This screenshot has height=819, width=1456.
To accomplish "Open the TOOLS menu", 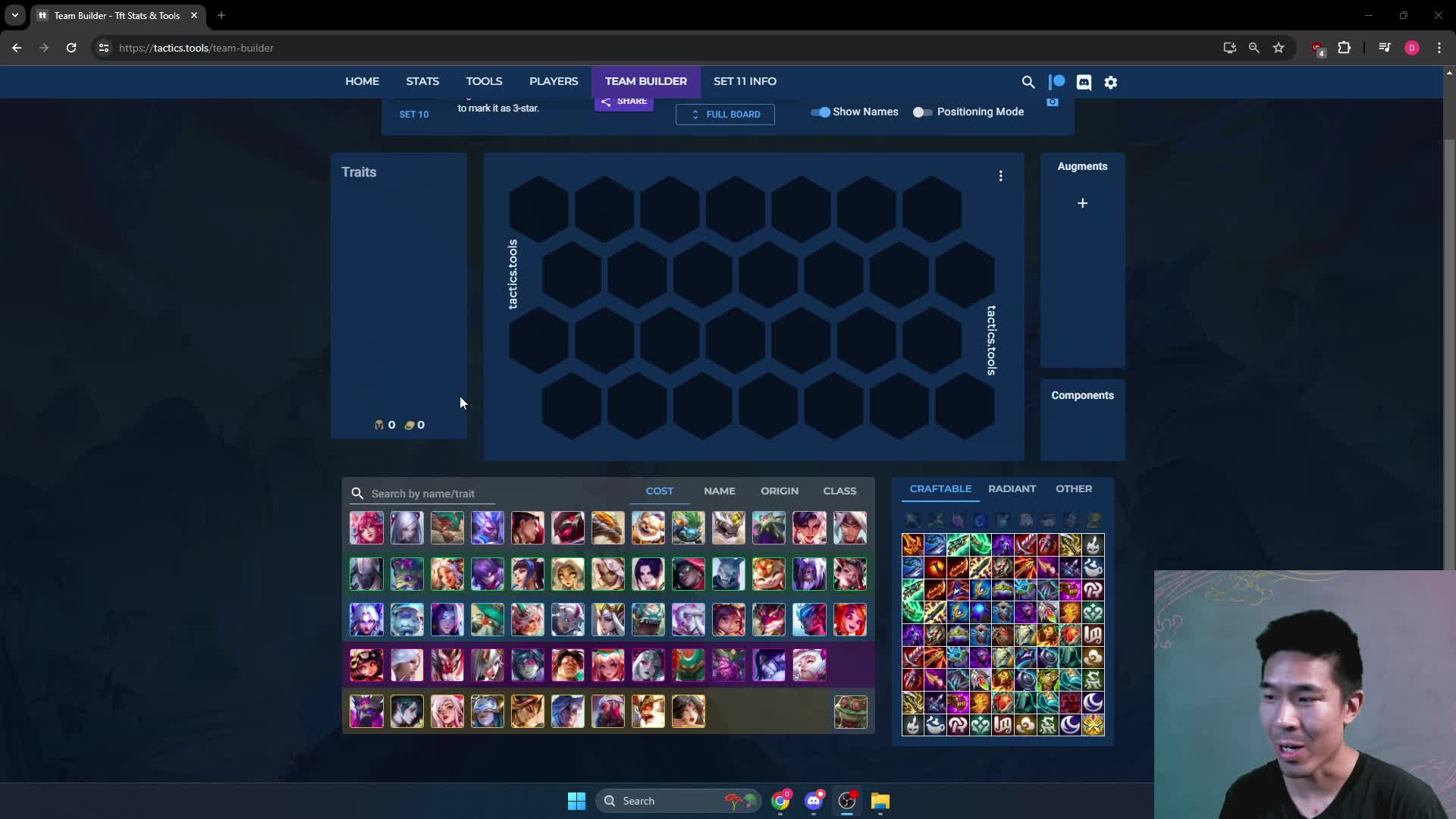I will 484,81.
